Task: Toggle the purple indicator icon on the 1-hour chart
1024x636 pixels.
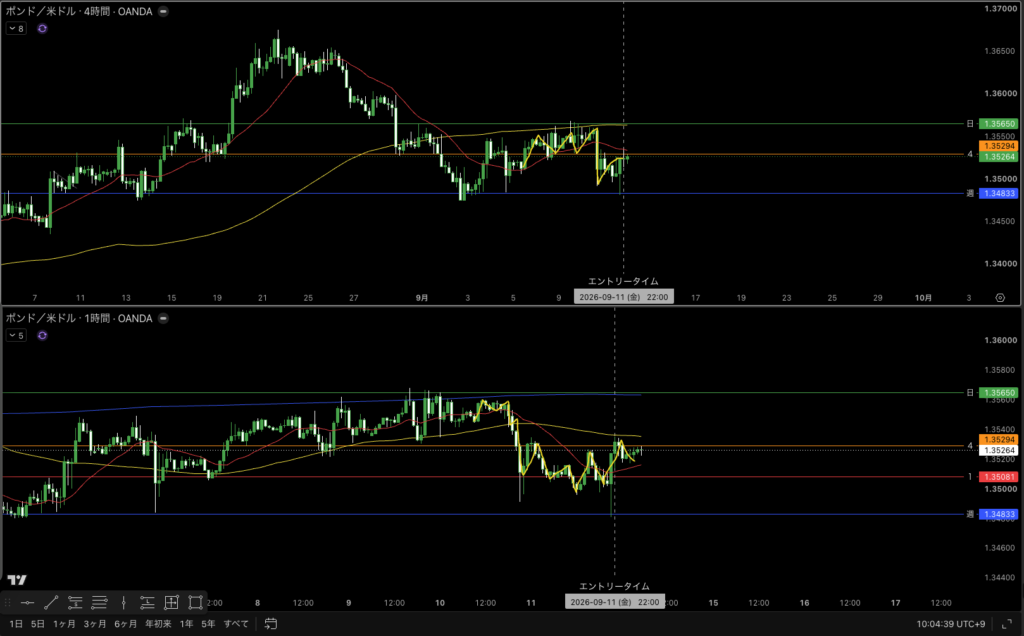Action: (42, 336)
